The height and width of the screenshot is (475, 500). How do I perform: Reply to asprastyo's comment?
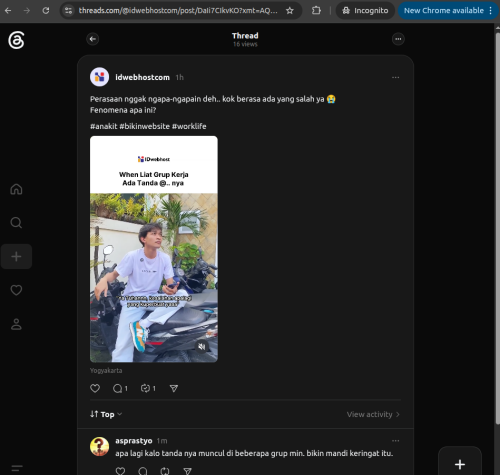point(143,471)
